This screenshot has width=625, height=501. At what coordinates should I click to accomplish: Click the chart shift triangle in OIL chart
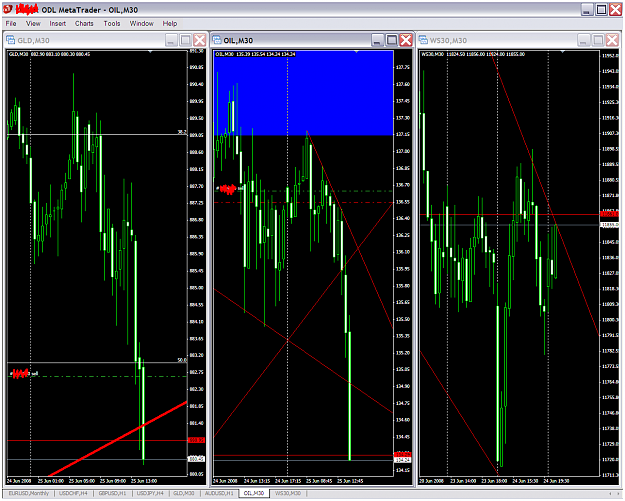356,51
